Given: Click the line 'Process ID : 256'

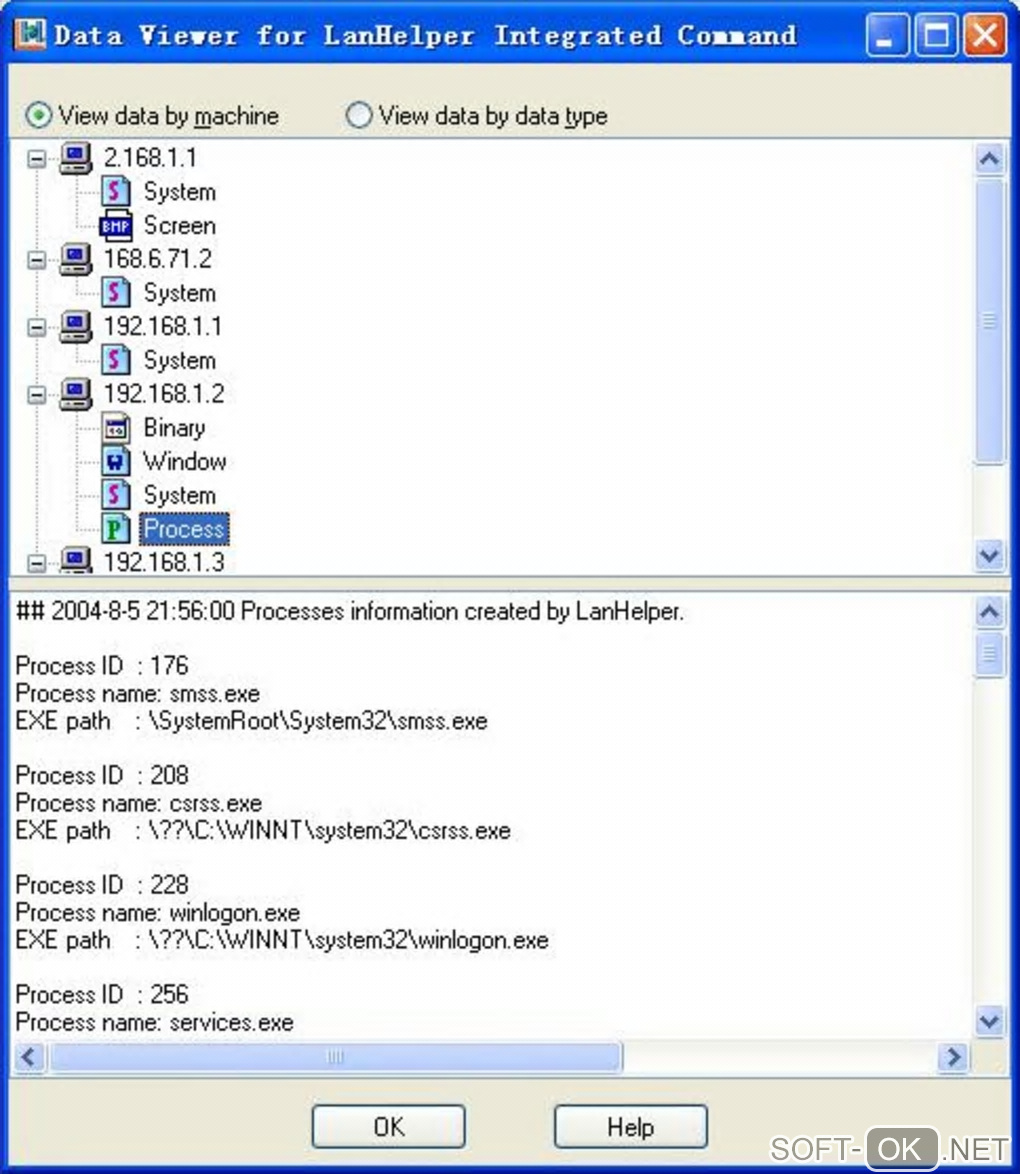Looking at the screenshot, I should pyautogui.click(x=102, y=994).
